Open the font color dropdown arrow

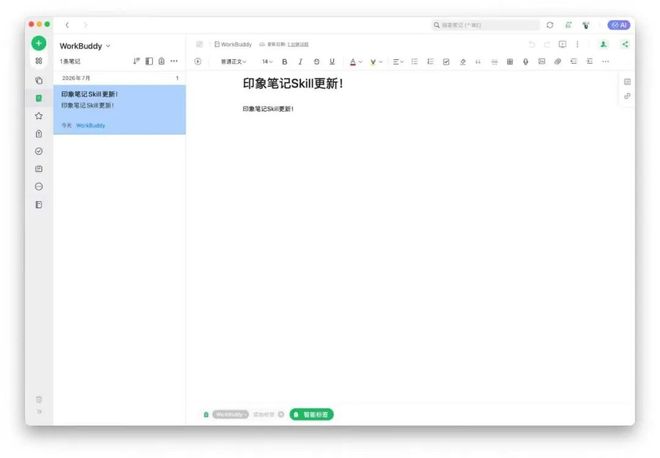361,62
